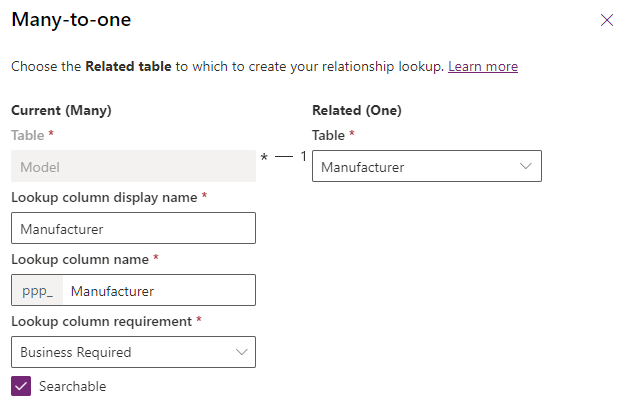Open the Business Required requirement dropdown

tap(120, 352)
